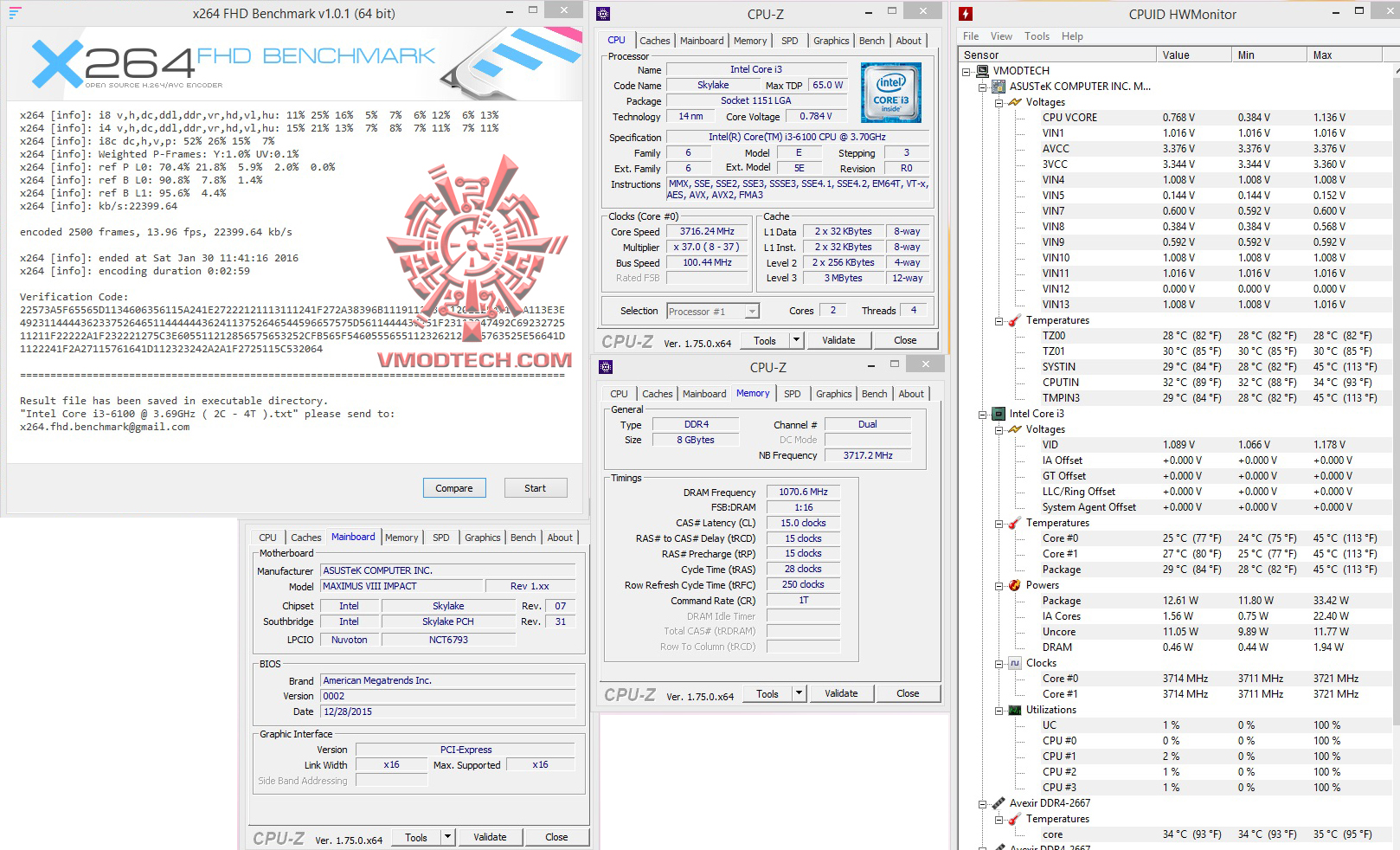This screenshot has width=1400, height=850.
Task: Click the Model field showing MAXIMUS VIII IMPACT
Action: (x=401, y=586)
